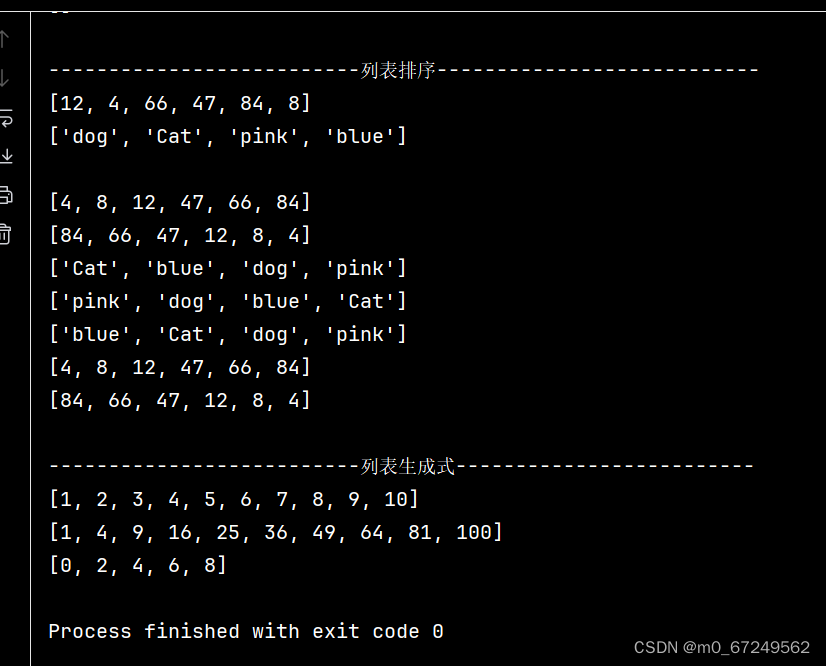Click the ['blue', 'Cat', 'dog', 'pink'] output line

[x=228, y=334]
